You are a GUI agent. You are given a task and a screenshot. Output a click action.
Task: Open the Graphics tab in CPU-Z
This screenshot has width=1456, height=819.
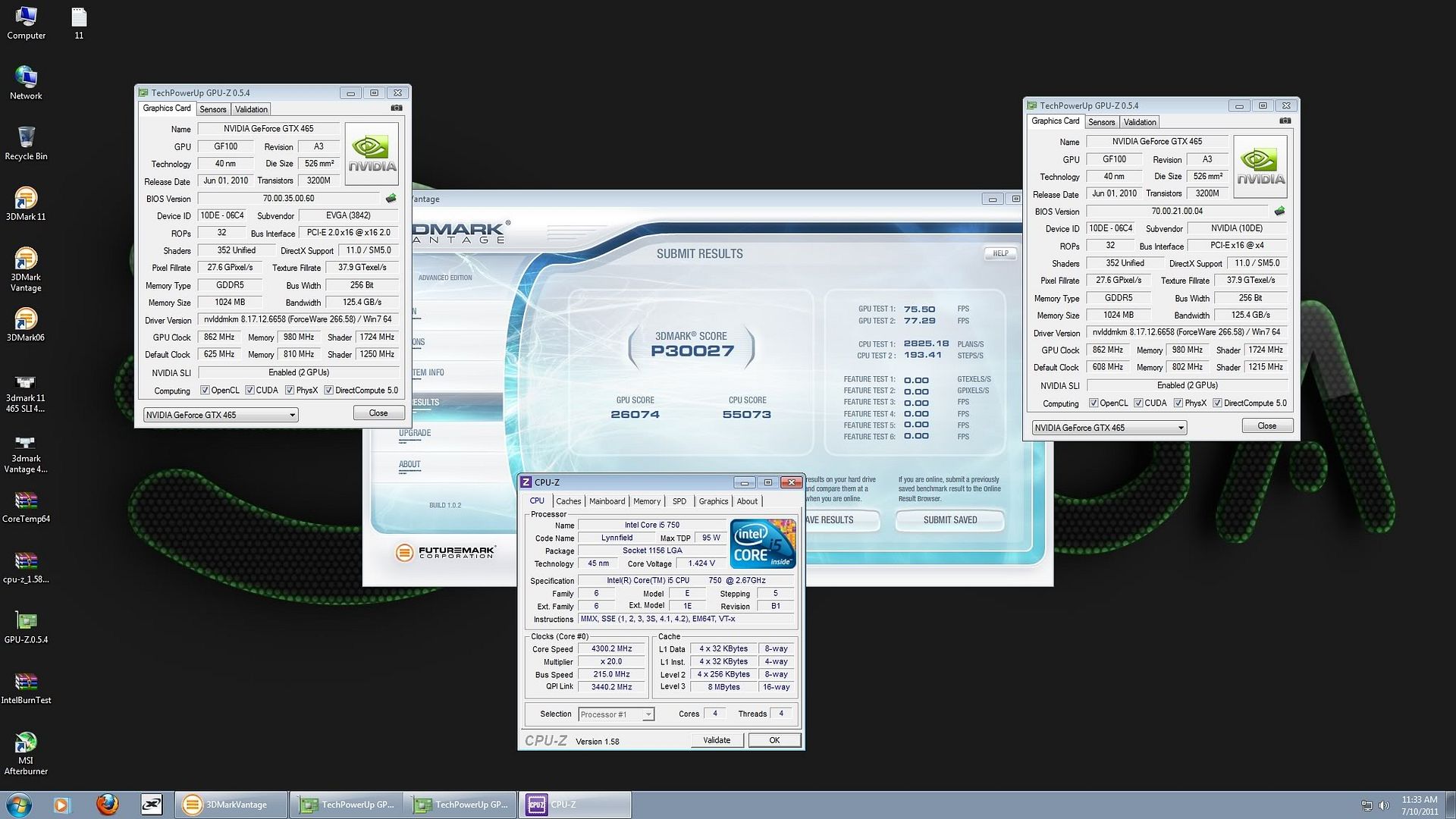pos(714,501)
